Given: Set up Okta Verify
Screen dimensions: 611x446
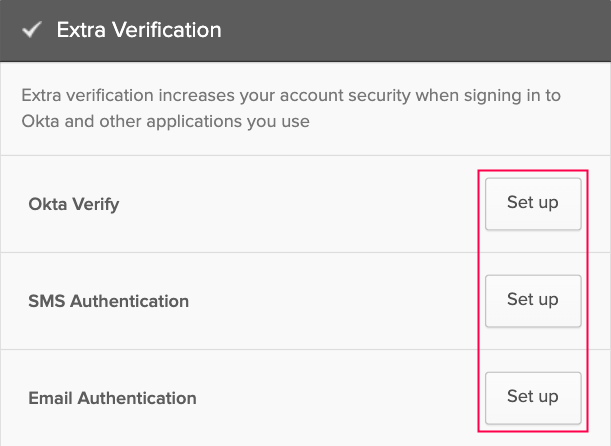Looking at the screenshot, I should pos(532,203).
